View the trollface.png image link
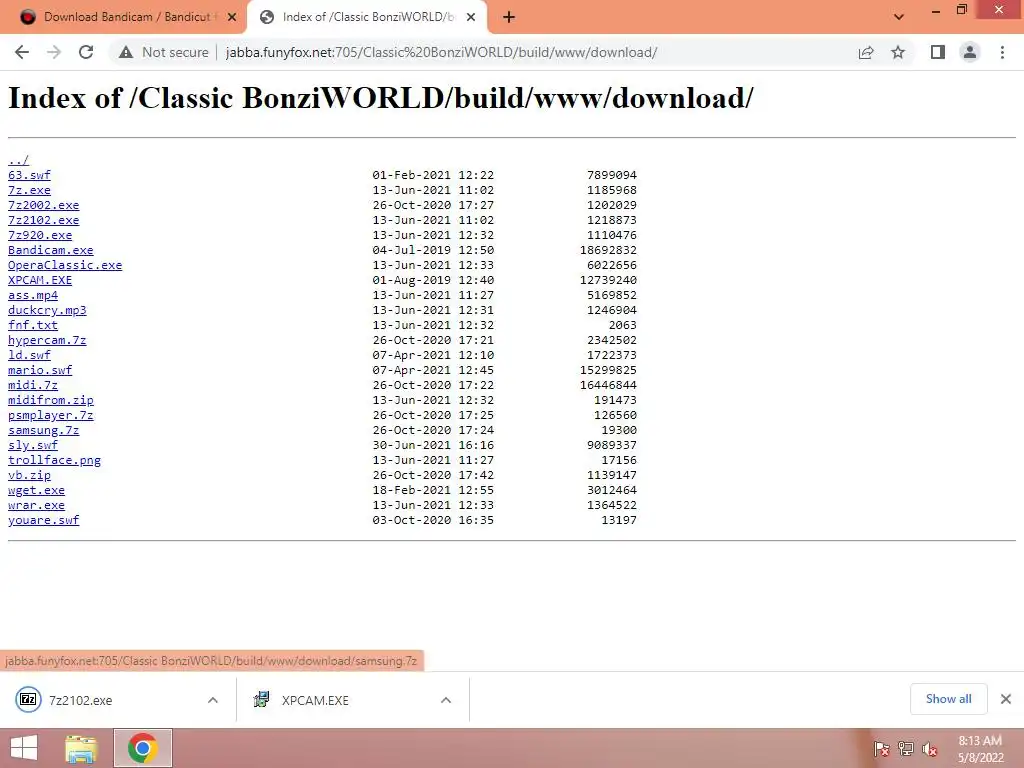The width and height of the screenshot is (1024, 768). (x=54, y=460)
